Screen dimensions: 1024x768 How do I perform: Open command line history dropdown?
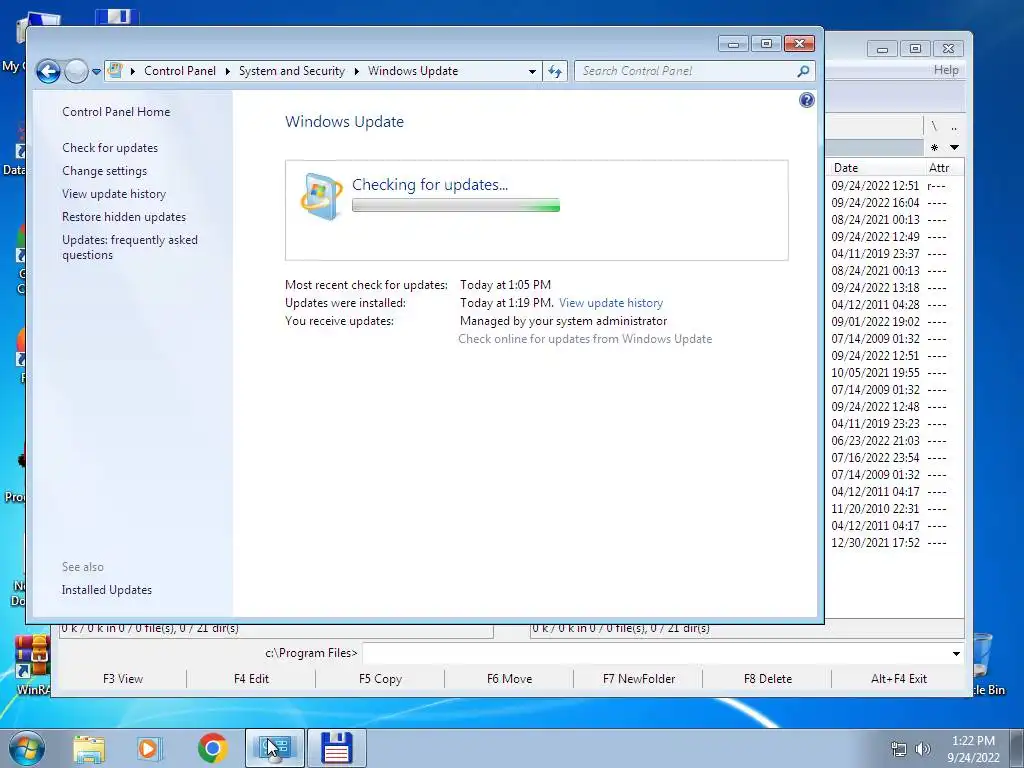coord(956,653)
